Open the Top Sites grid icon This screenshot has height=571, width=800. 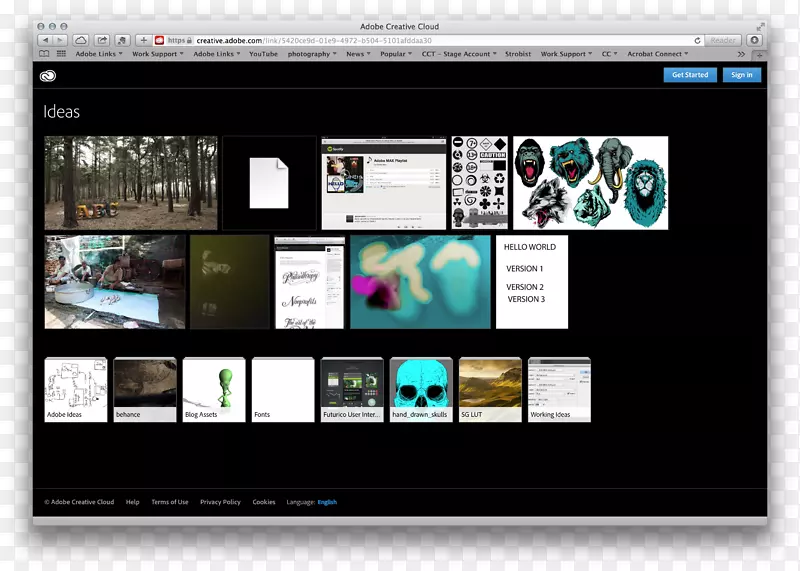click(x=61, y=54)
